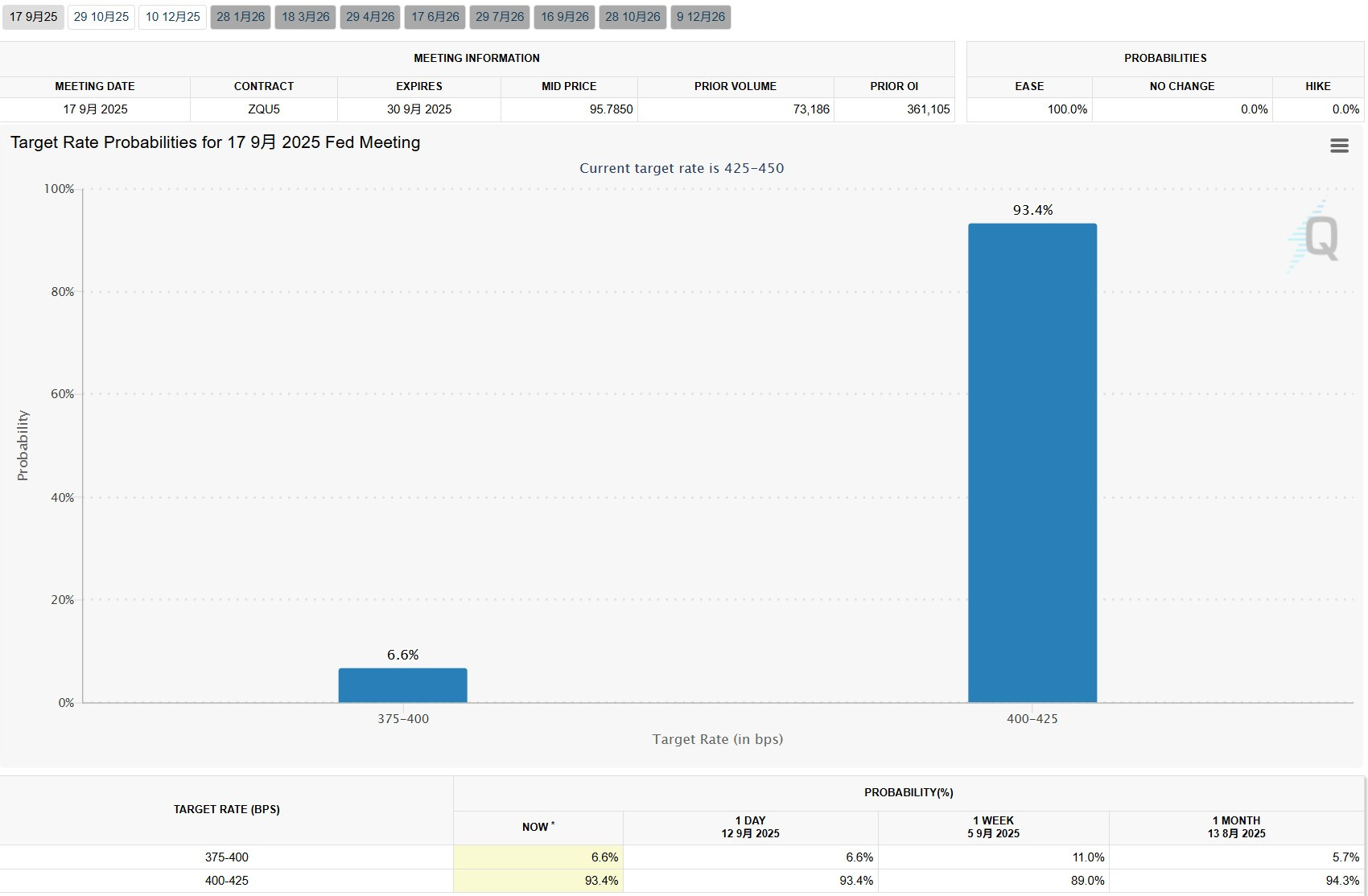This screenshot has width=1368, height=896.
Task: Click the 1 WEEK column header
Action: (994, 828)
